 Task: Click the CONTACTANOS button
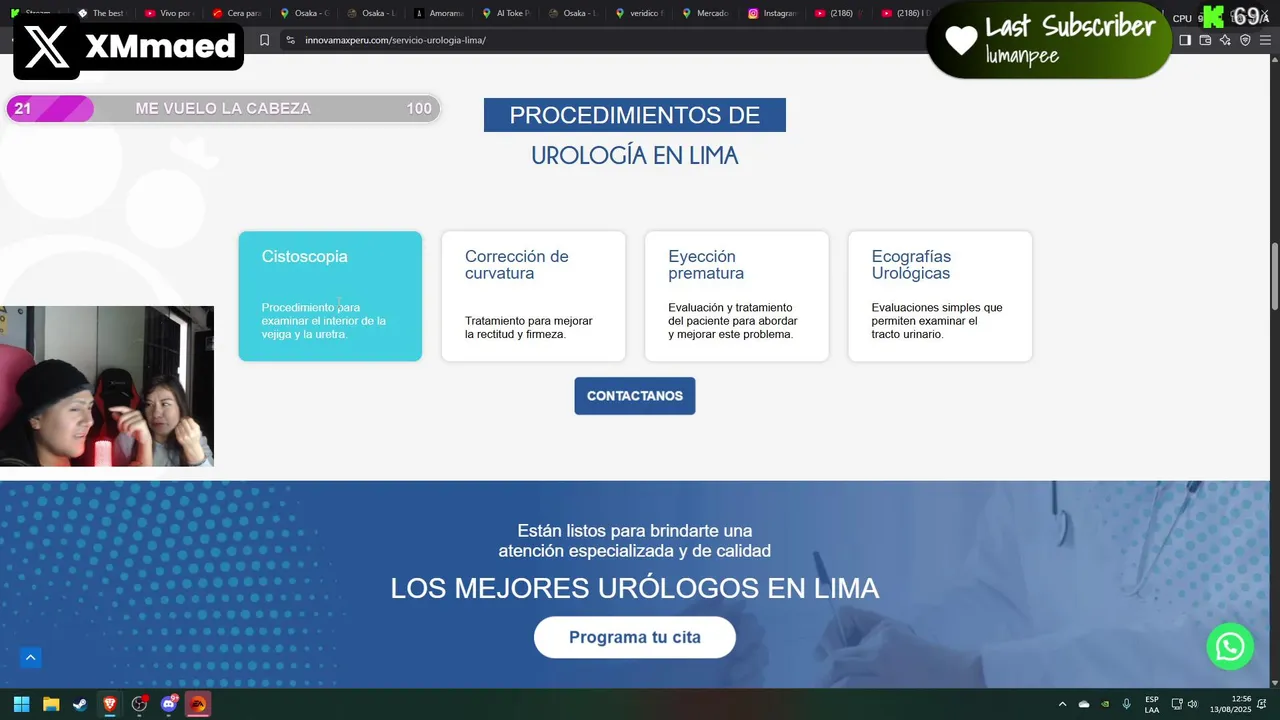[635, 396]
